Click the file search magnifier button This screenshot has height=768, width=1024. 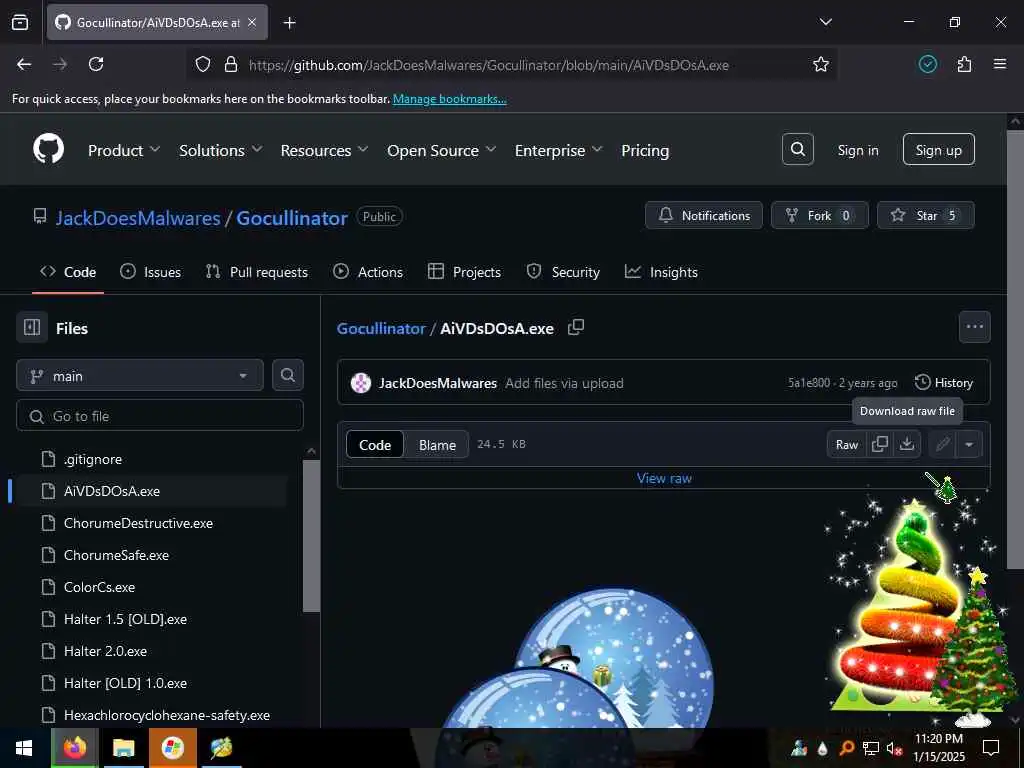[x=287, y=375]
